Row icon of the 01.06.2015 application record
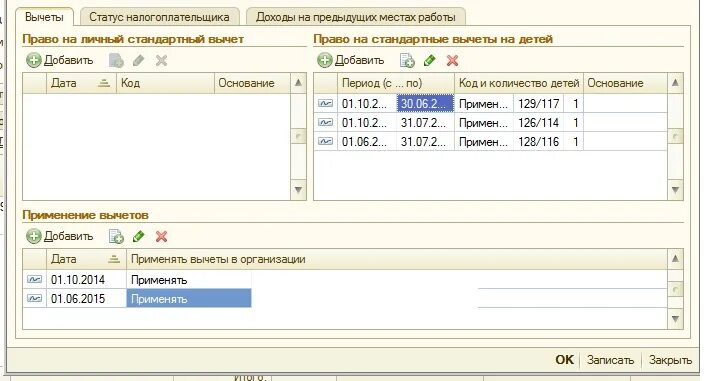Image resolution: width=704 pixels, height=381 pixels. pos(35,298)
